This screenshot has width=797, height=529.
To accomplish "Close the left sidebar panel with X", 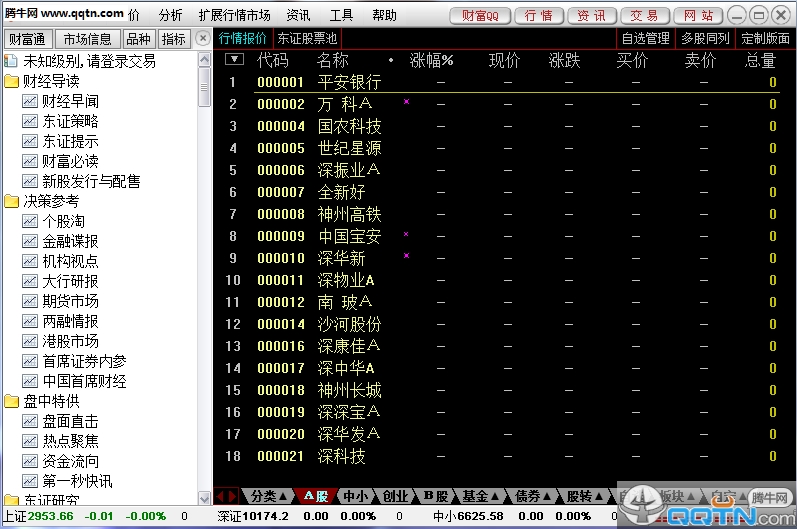I will pyautogui.click(x=203, y=39).
